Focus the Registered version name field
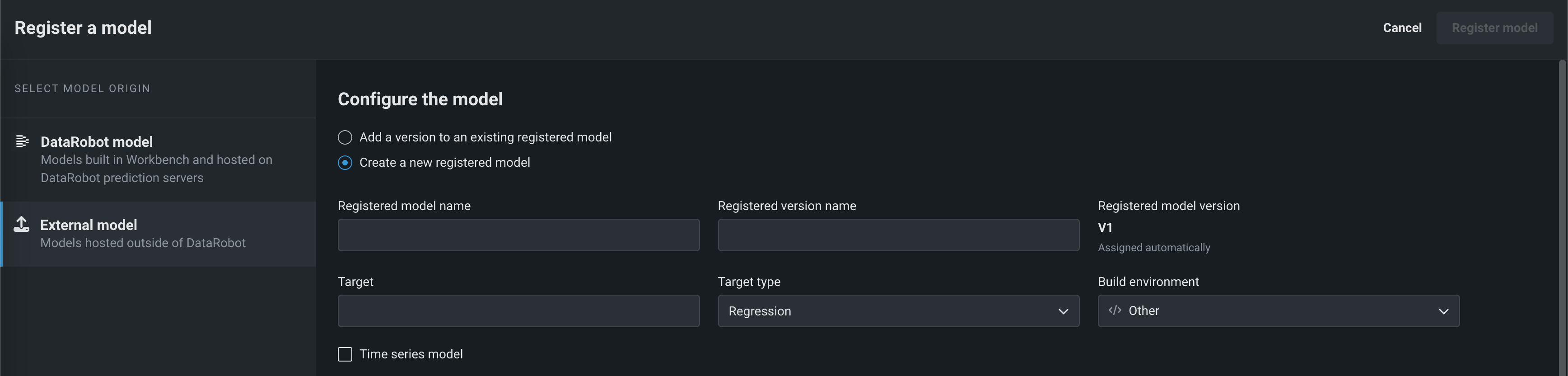The image size is (1568, 376). [898, 235]
